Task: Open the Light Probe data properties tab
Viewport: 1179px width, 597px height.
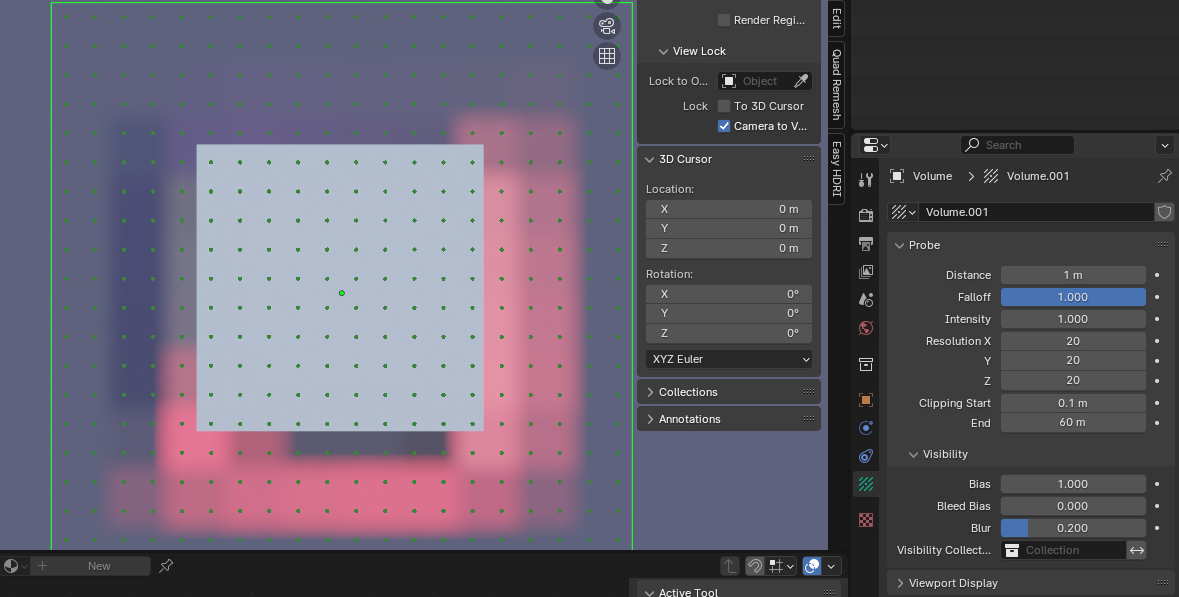Action: (x=865, y=484)
